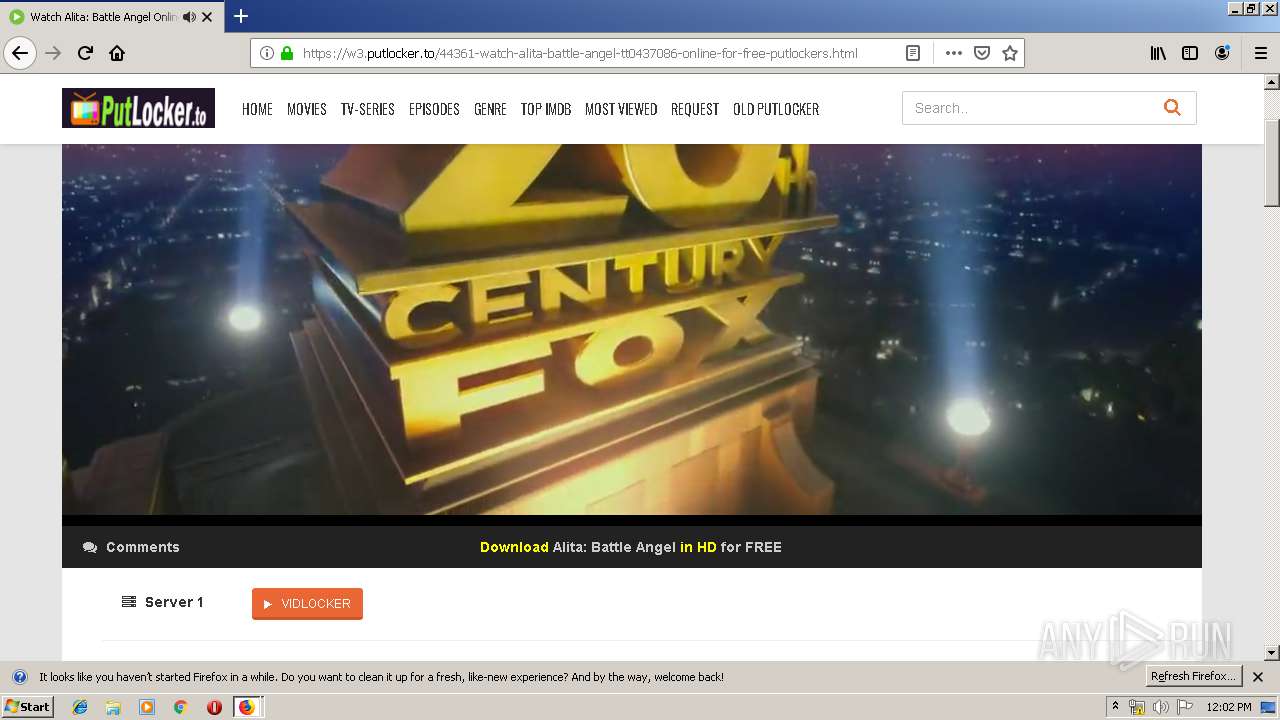The height and width of the screenshot is (720, 1280).
Task: Click the orange search magnifier icon
Action: (x=1172, y=108)
